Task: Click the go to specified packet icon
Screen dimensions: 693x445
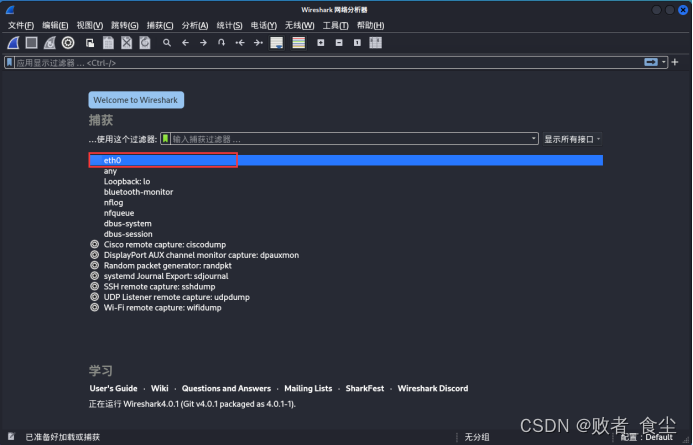Action: [221, 43]
